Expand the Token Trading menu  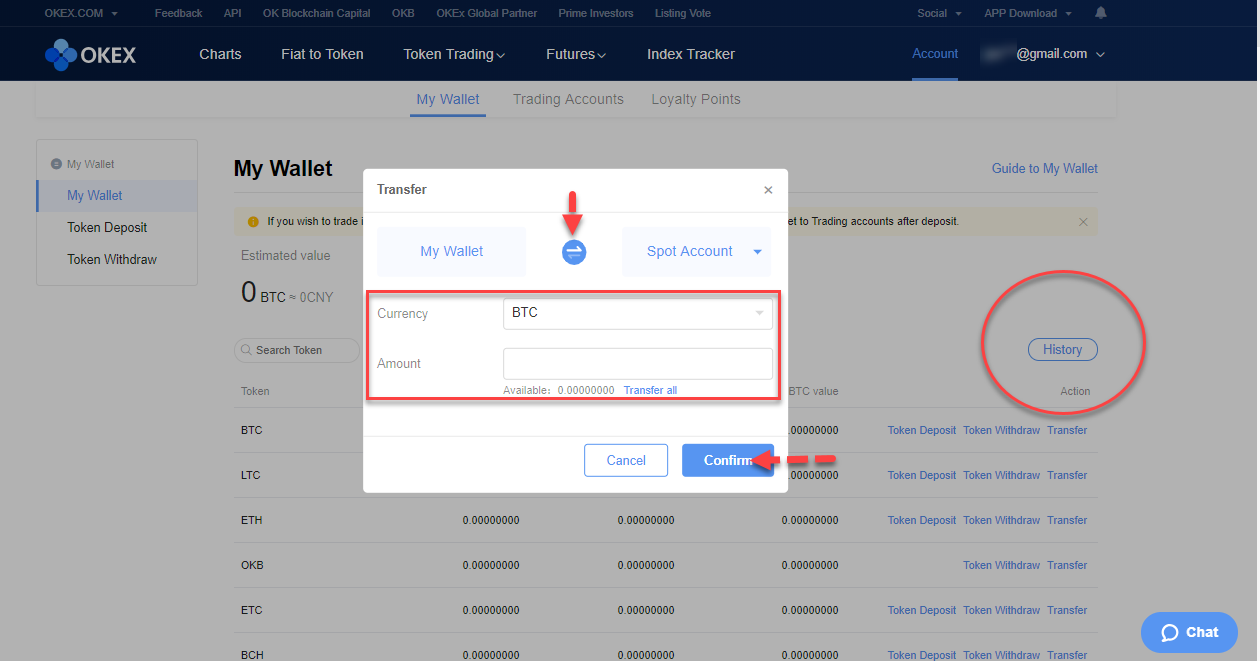[x=454, y=54]
